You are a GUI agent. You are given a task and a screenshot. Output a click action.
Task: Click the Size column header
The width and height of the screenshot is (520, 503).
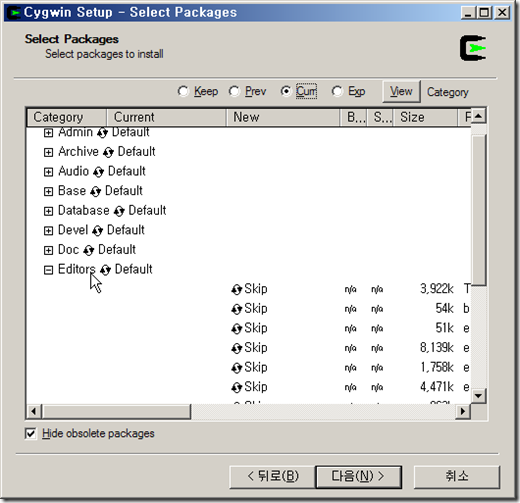coord(425,117)
